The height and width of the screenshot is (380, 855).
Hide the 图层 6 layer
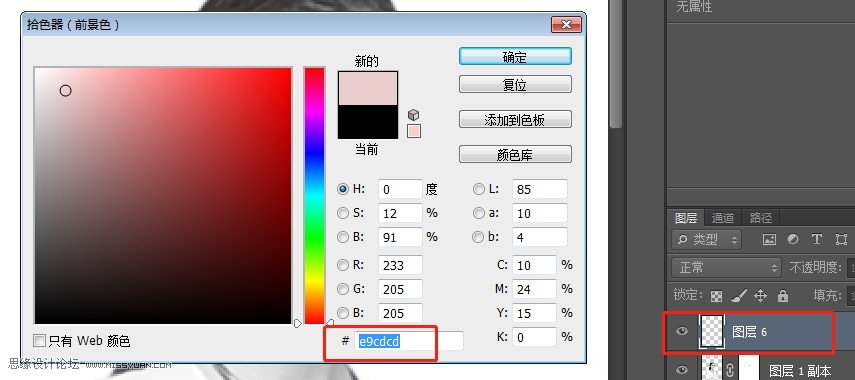tap(682, 331)
